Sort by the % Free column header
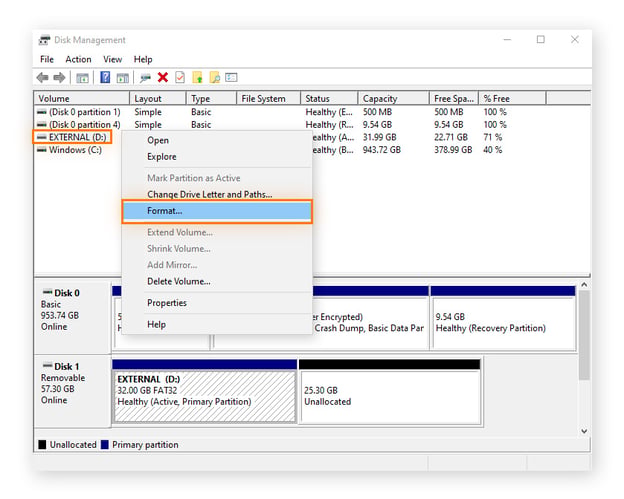The image size is (624, 499). pyautogui.click(x=512, y=98)
